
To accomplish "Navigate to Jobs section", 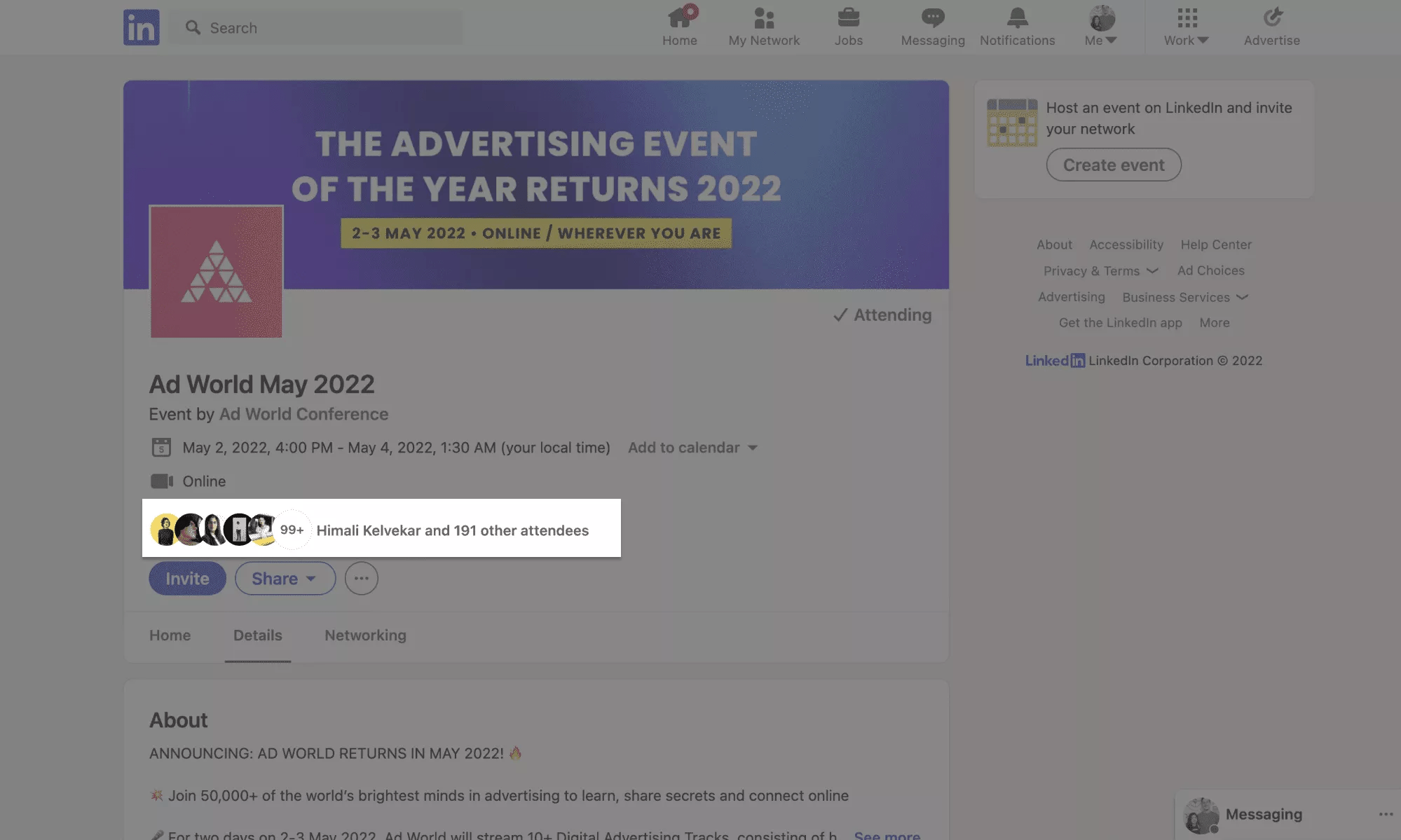I will click(848, 27).
